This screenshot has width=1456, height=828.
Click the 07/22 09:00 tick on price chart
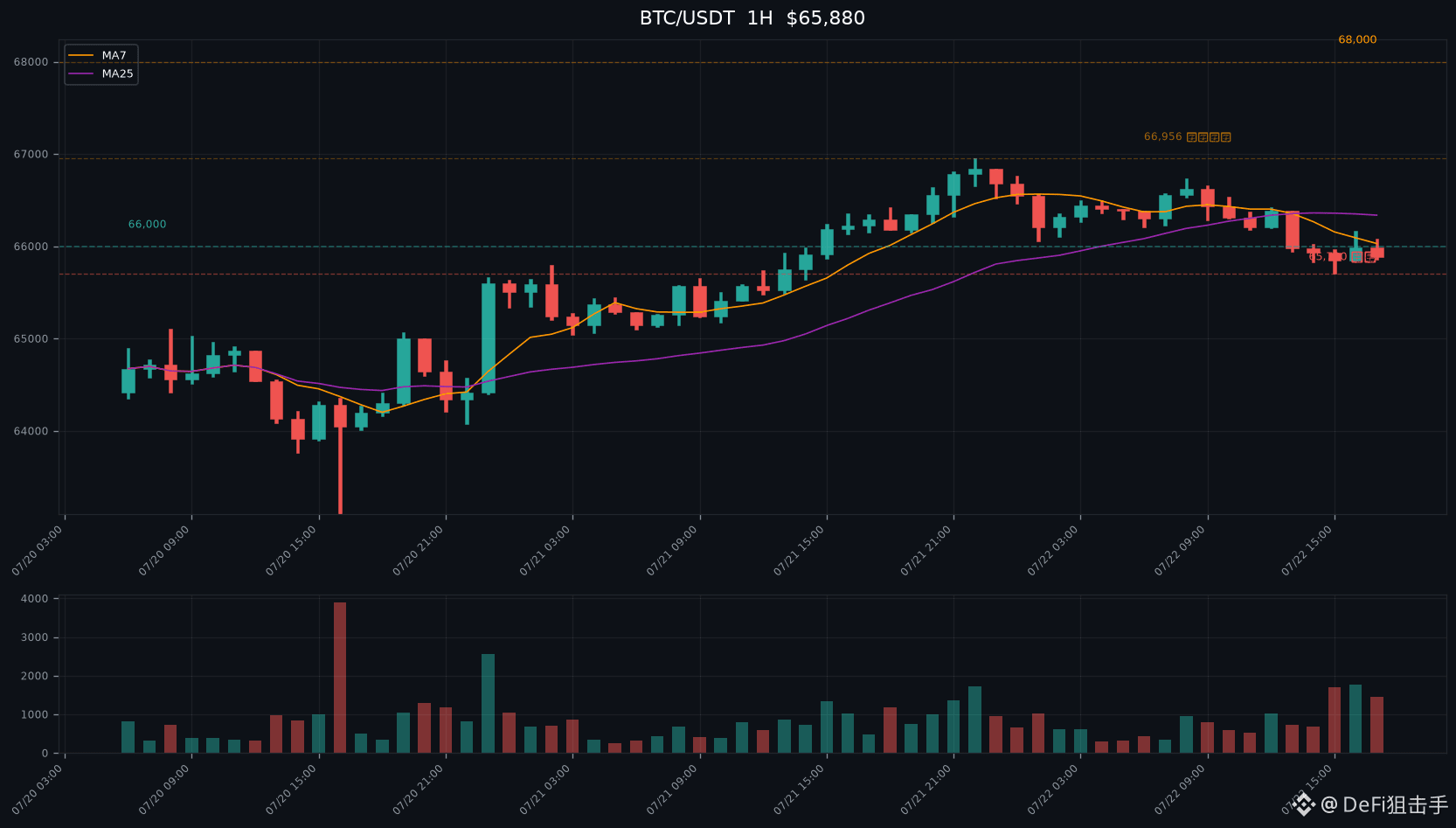click(1180, 550)
